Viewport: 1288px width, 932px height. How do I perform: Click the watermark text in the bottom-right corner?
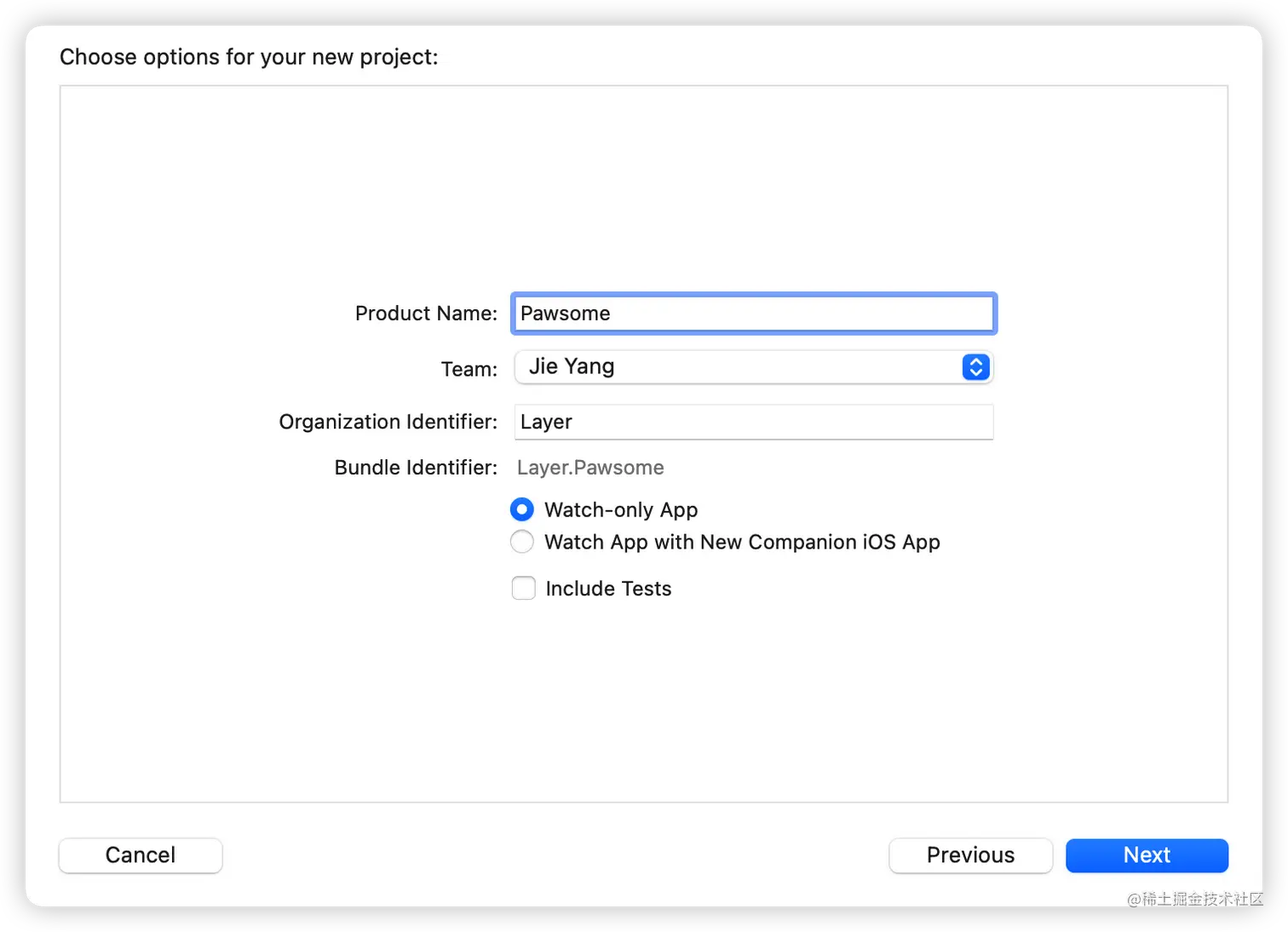click(1194, 899)
